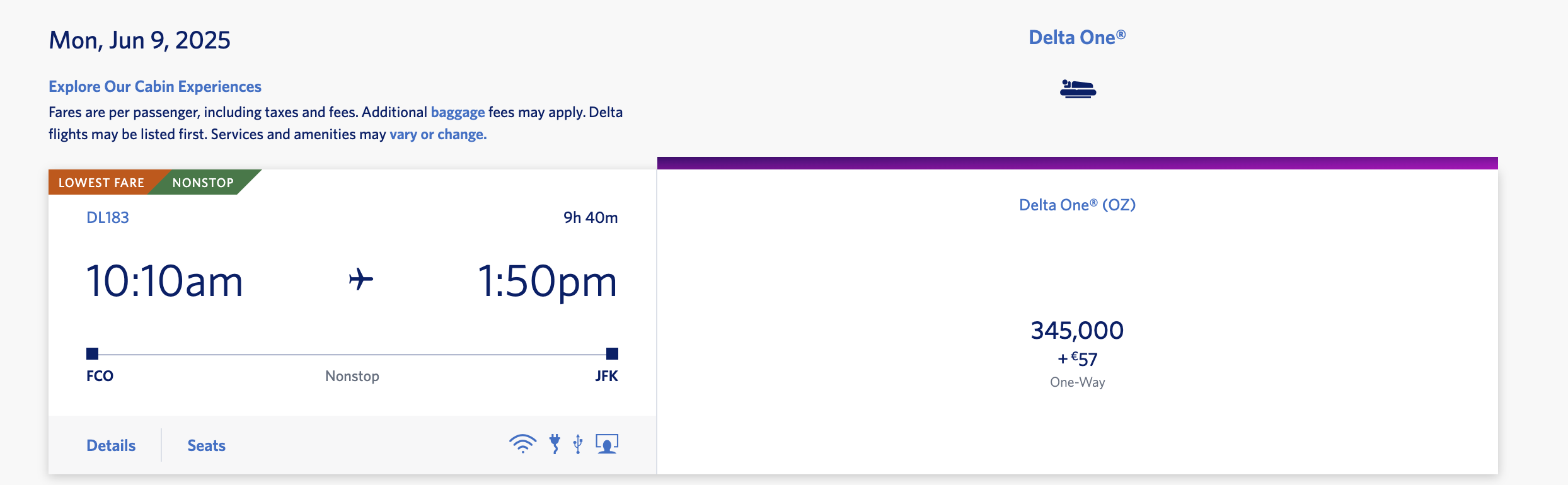Click the LOWEST FARE badge
The height and width of the screenshot is (485, 1568).
101,183
